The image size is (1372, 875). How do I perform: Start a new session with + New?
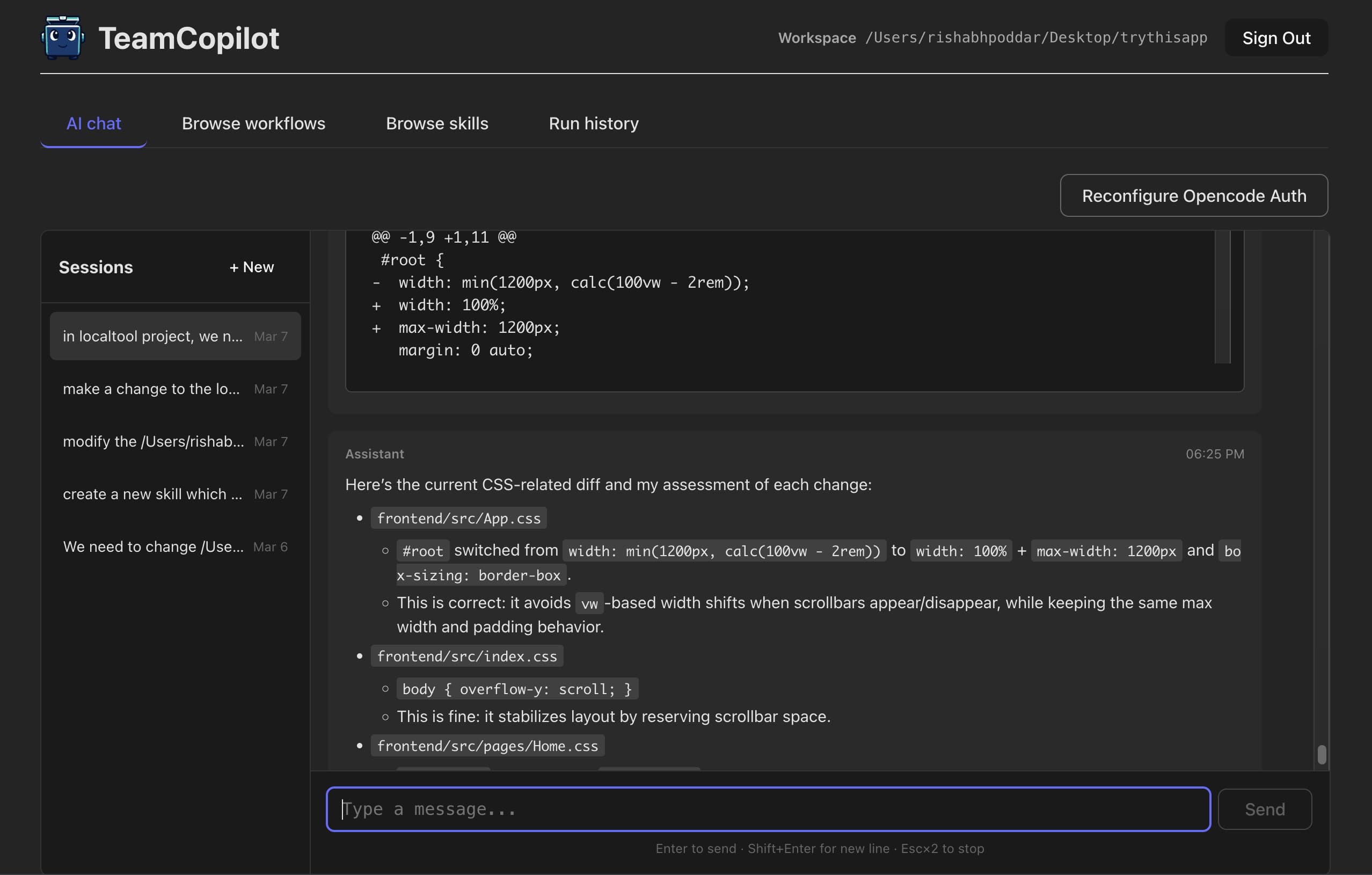[x=251, y=267]
